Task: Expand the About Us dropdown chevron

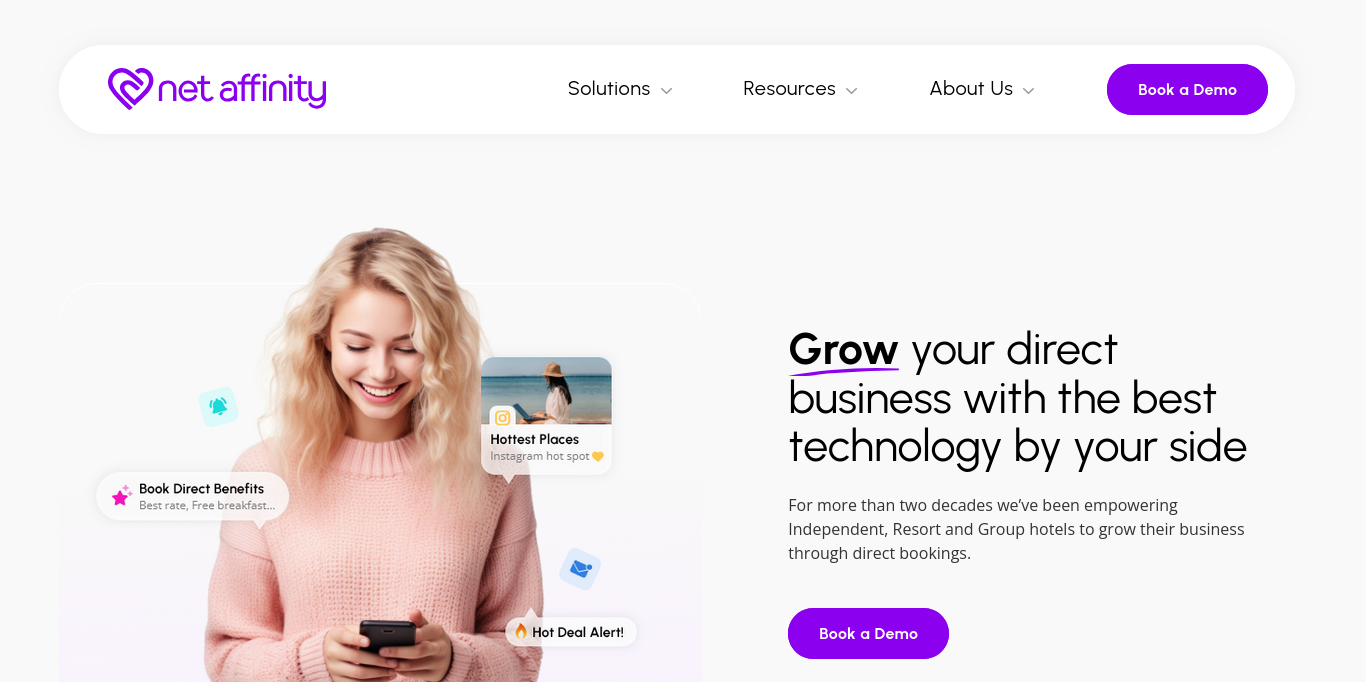Action: 1028,91
